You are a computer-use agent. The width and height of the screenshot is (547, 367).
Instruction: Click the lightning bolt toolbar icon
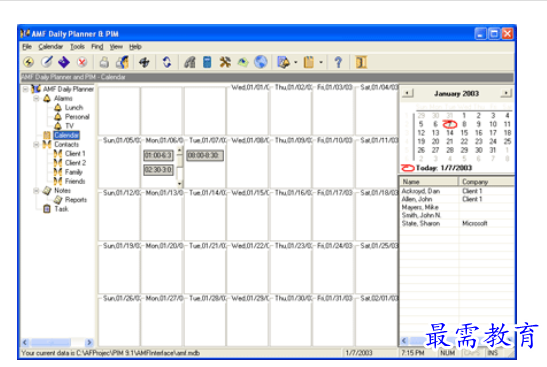pos(29,62)
